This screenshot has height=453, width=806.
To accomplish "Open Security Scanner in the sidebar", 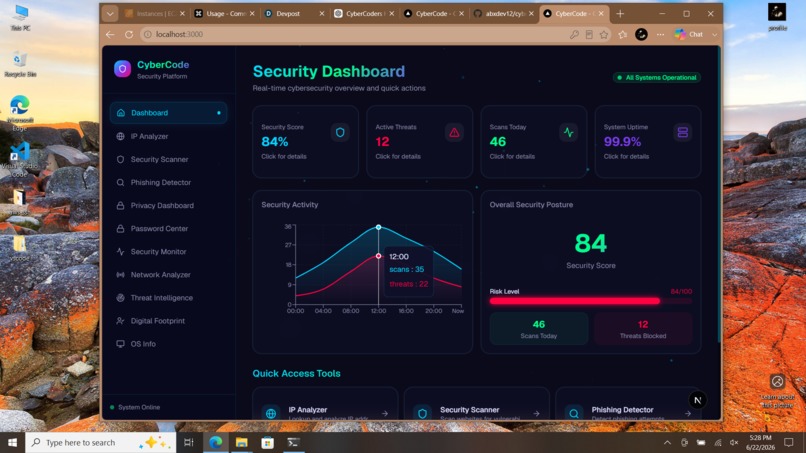I will (x=169, y=159).
